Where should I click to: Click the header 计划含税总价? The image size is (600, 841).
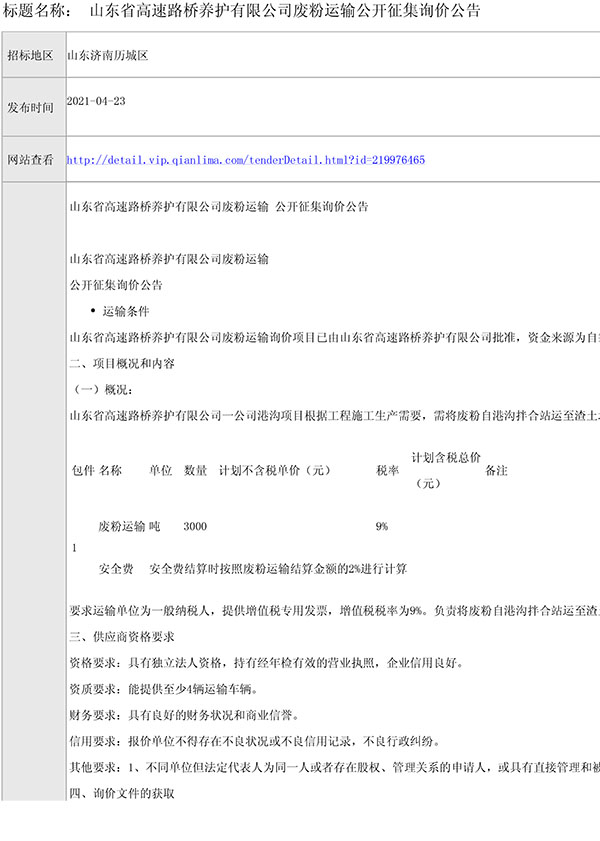(x=446, y=458)
